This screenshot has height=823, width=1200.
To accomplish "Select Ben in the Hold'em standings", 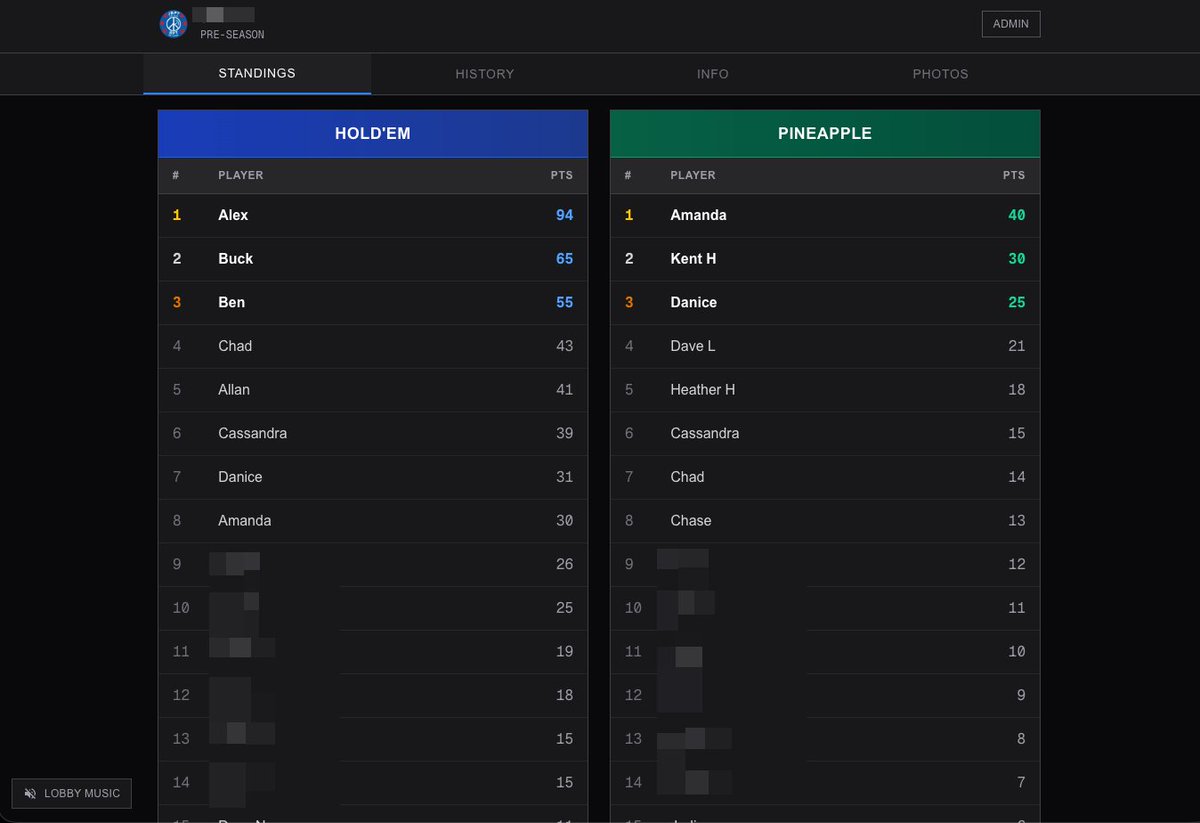I will tap(373, 302).
